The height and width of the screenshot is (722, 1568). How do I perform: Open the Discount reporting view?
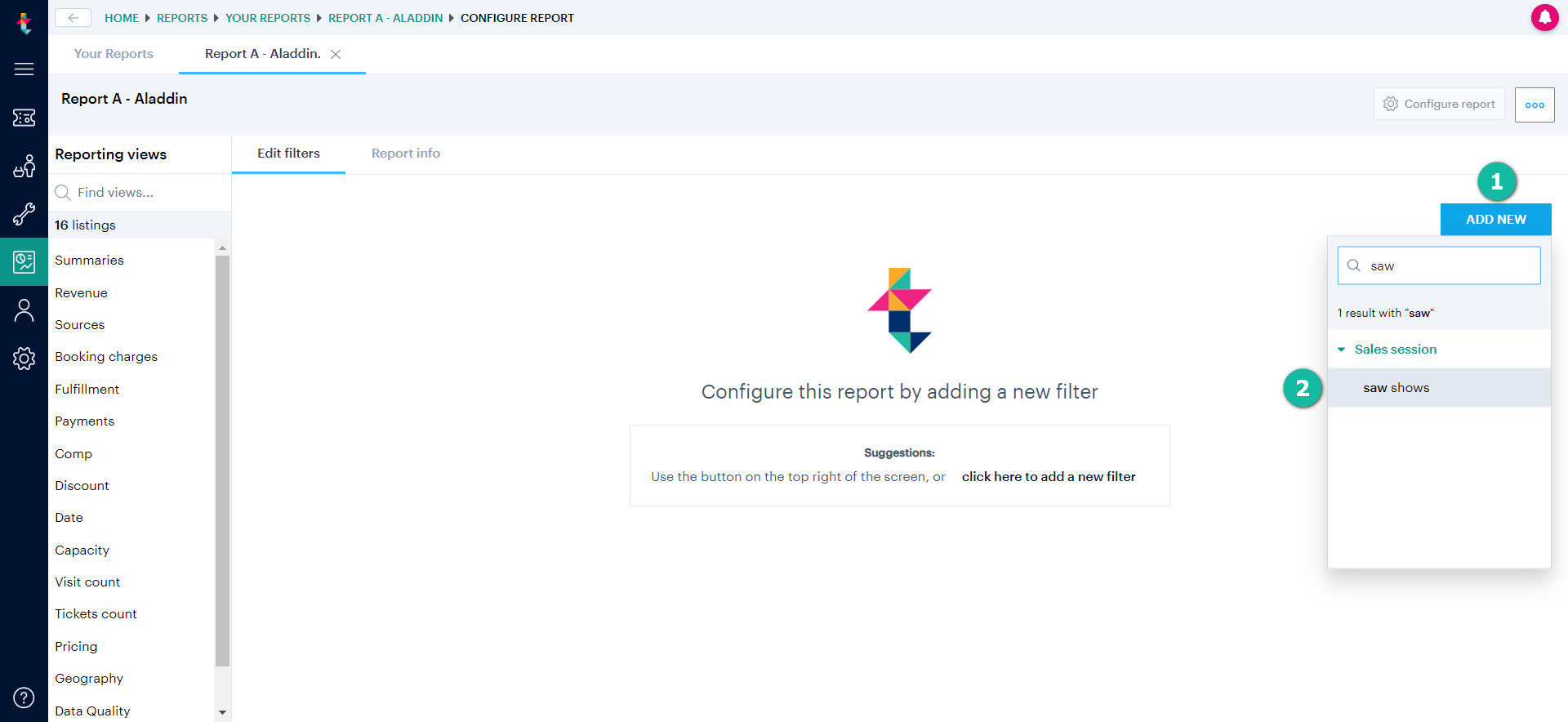tap(82, 486)
